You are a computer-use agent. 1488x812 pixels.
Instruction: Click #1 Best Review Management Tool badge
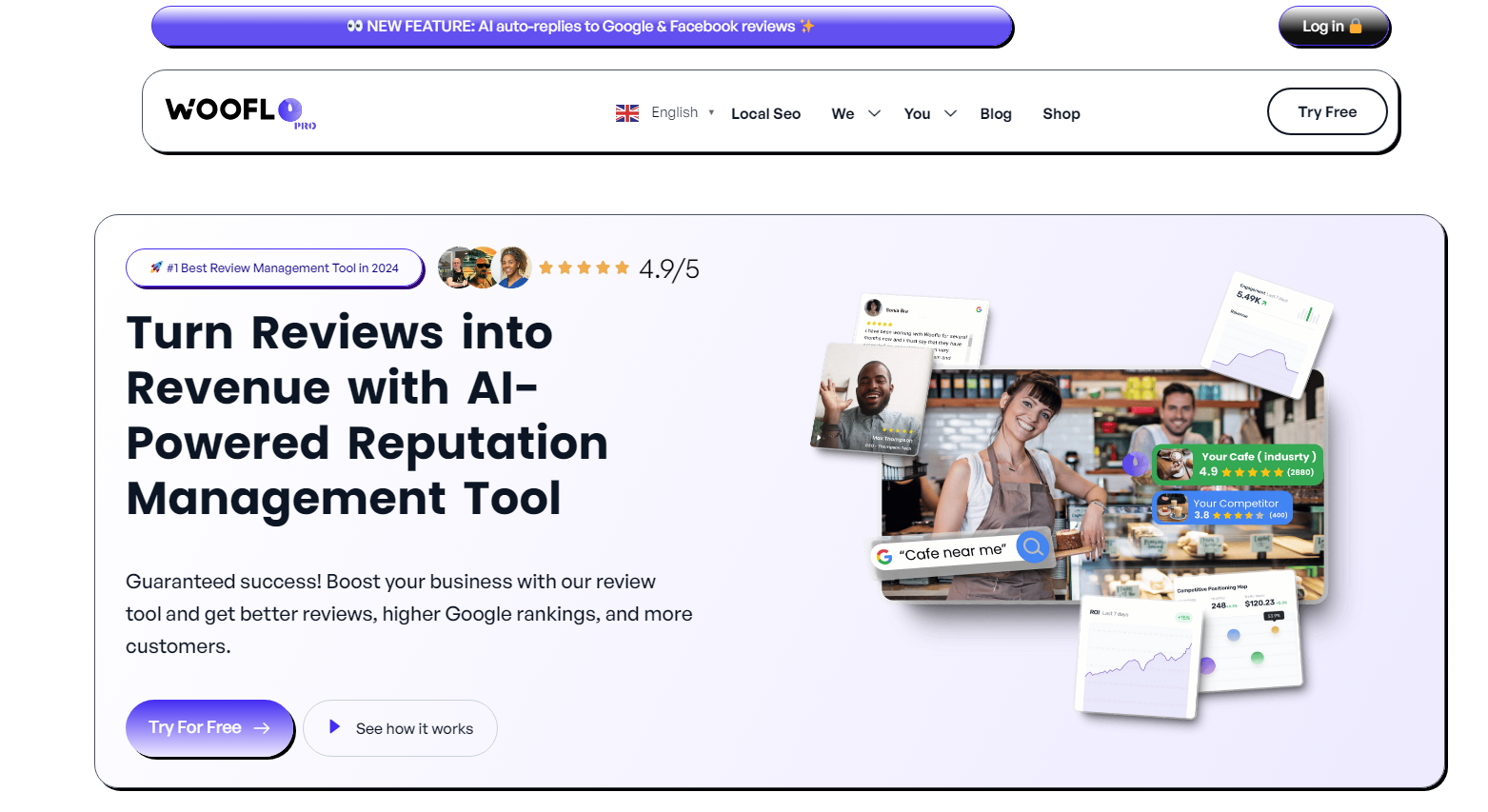[274, 268]
